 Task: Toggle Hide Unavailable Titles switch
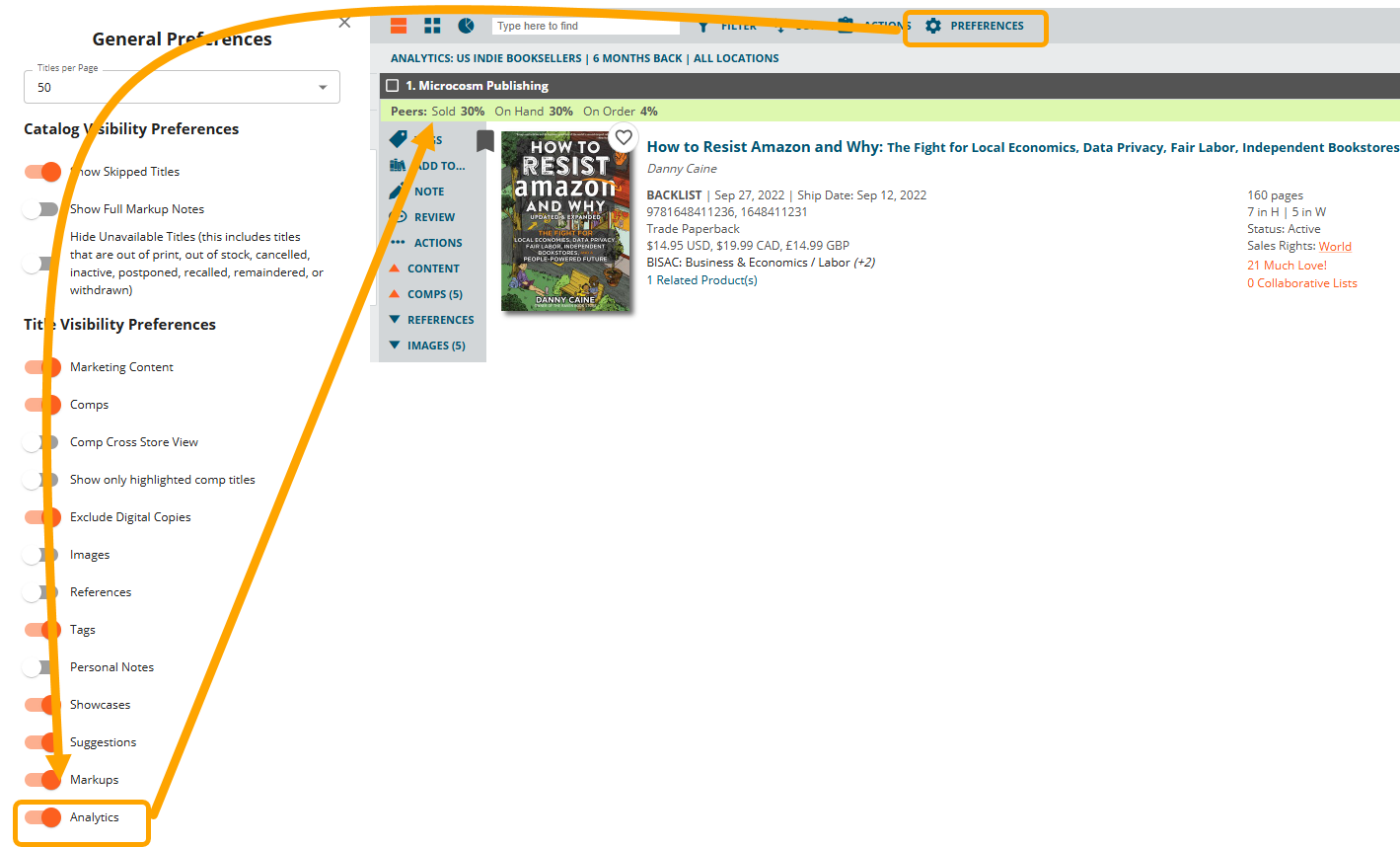coord(40,264)
